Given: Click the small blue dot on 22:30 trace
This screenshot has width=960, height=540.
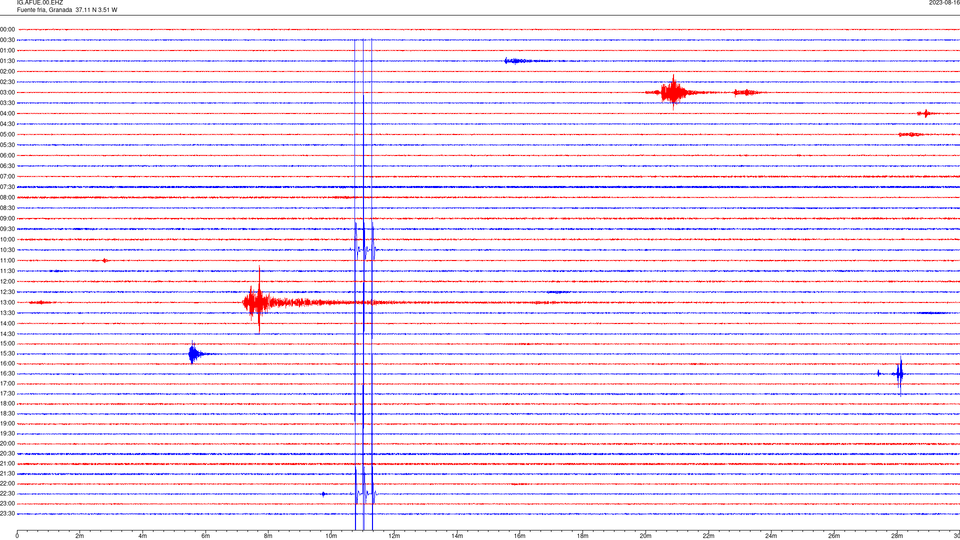Looking at the screenshot, I should tap(324, 494).
